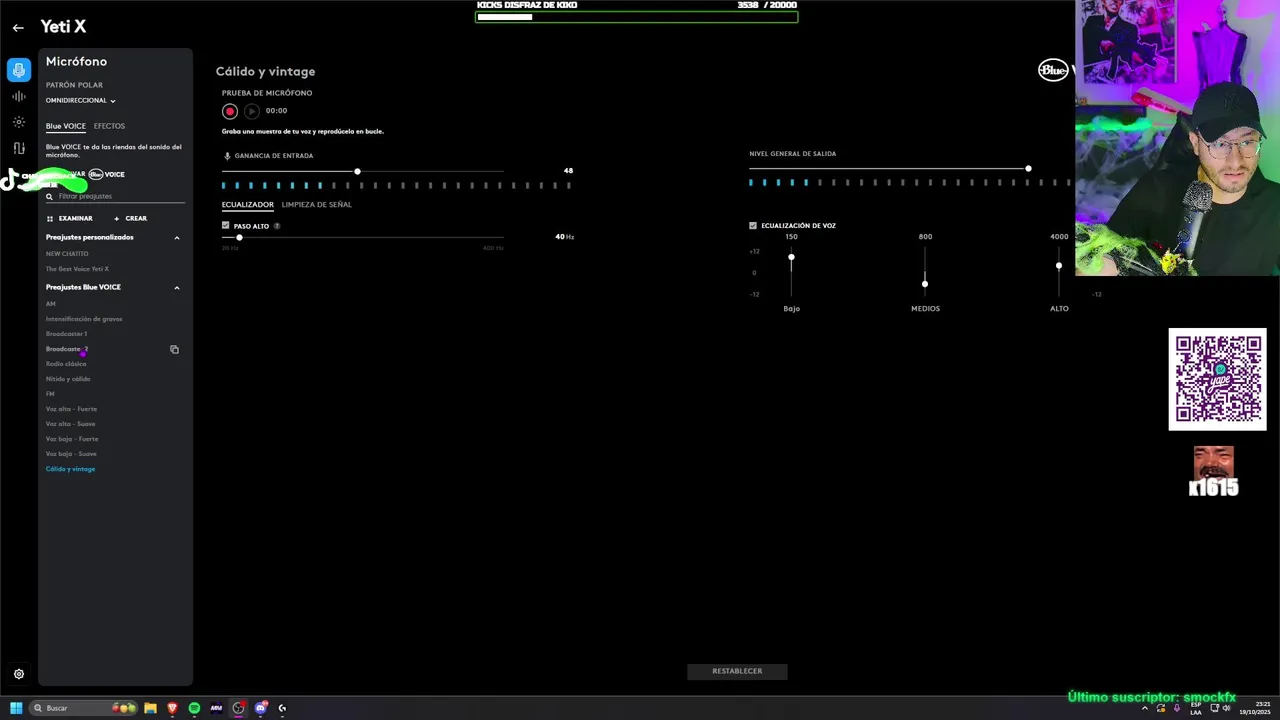
Task: Select the Broadcaster 2 preset
Action: 67,349
